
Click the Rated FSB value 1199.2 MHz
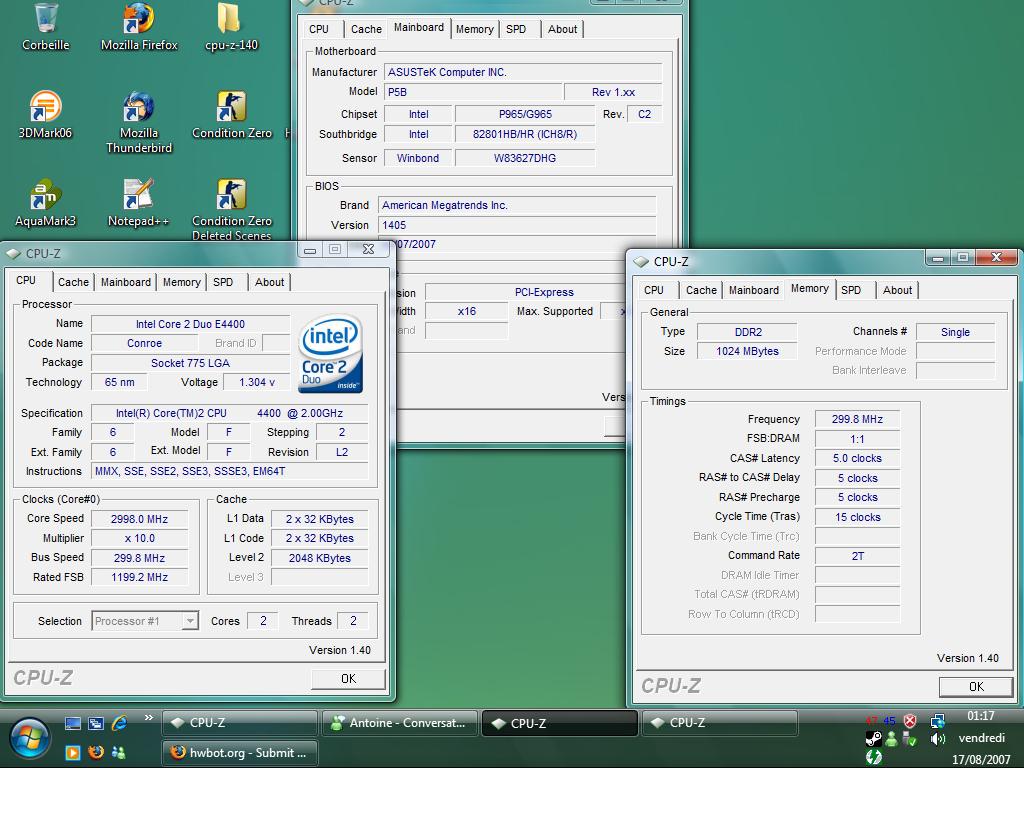pyautogui.click(x=139, y=577)
